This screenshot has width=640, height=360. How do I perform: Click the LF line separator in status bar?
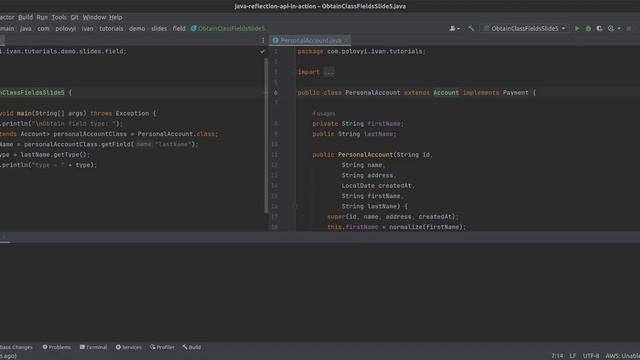pyautogui.click(x=573, y=356)
